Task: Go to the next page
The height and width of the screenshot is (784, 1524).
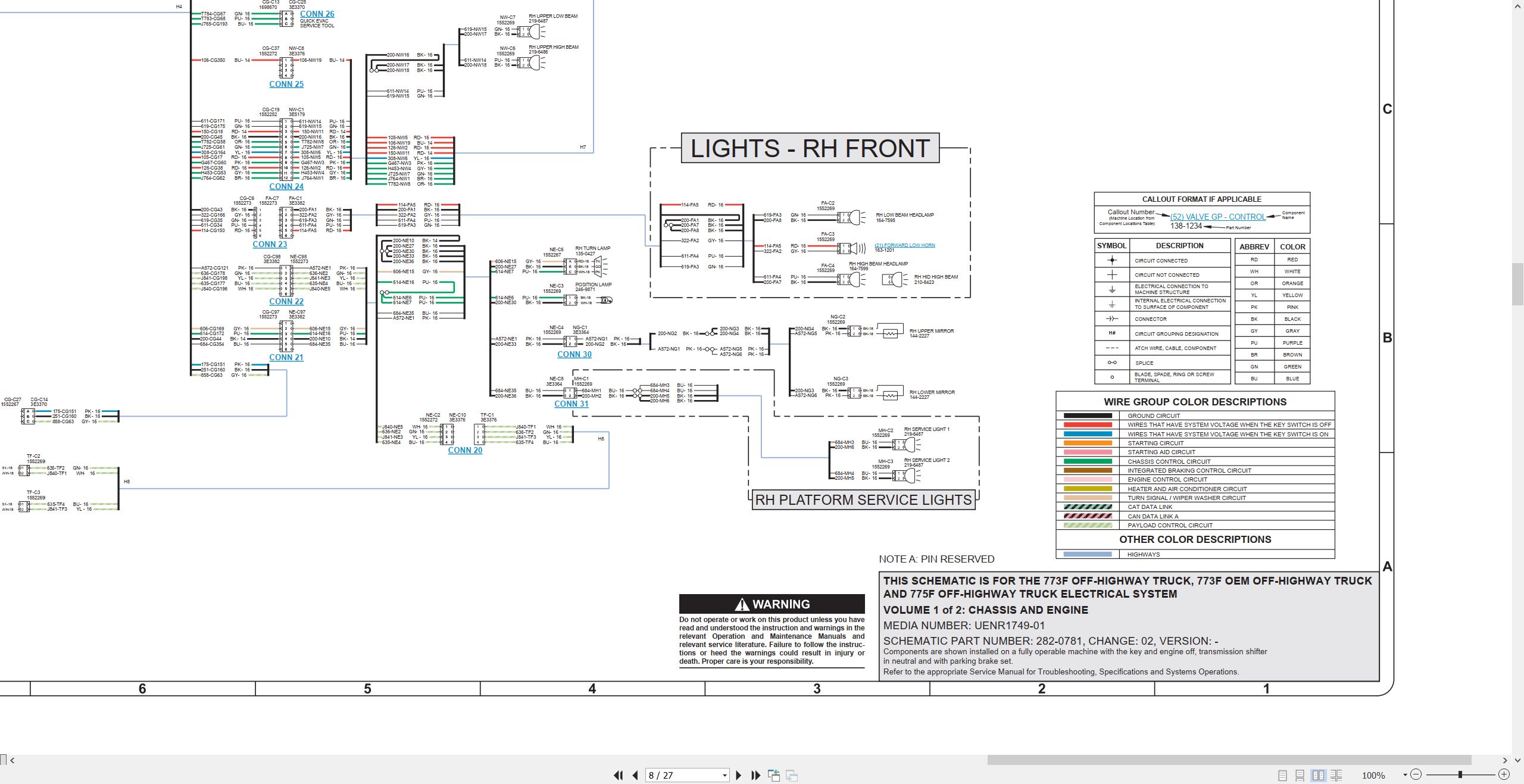Action: pyautogui.click(x=739, y=775)
